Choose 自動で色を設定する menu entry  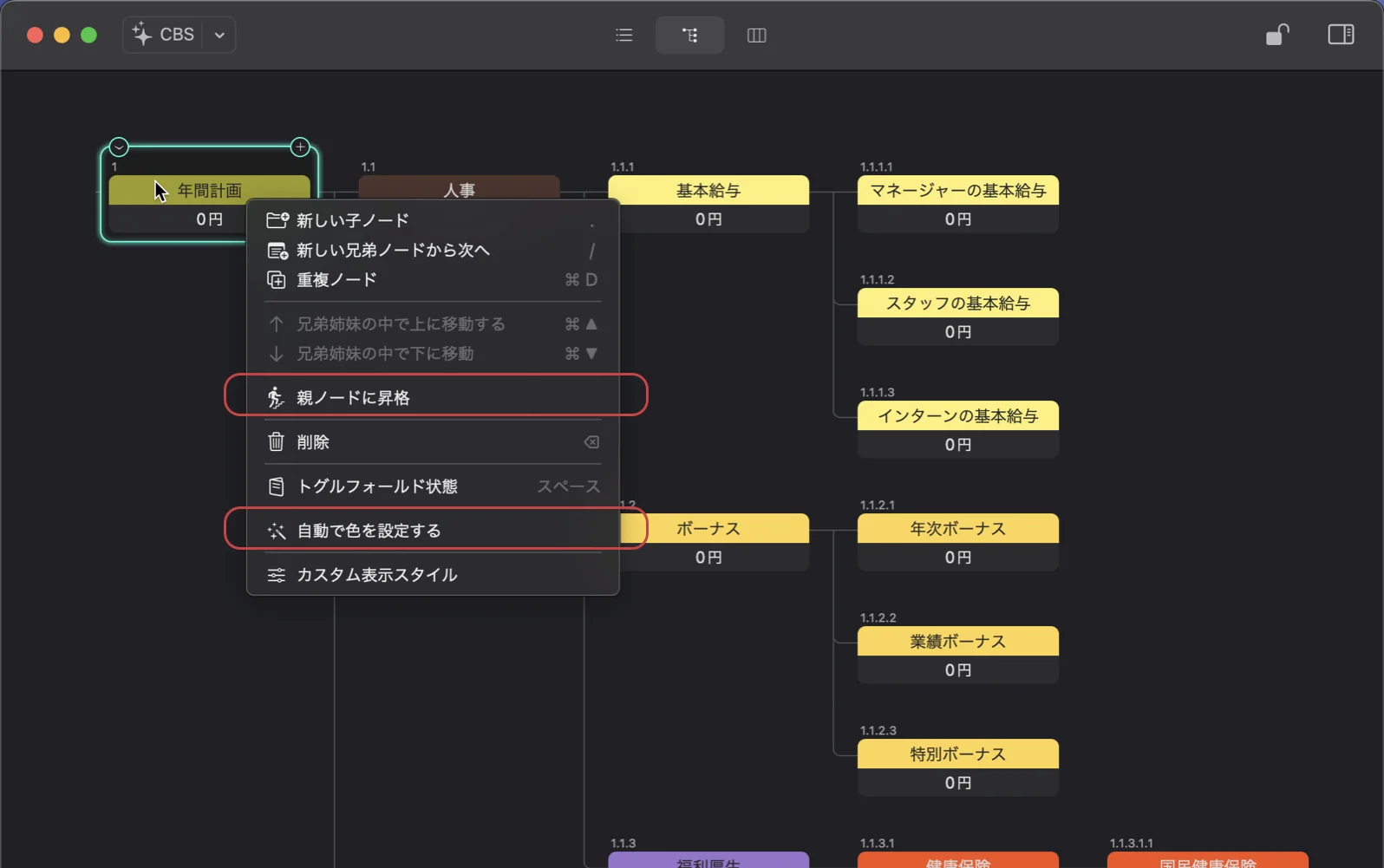(x=433, y=530)
